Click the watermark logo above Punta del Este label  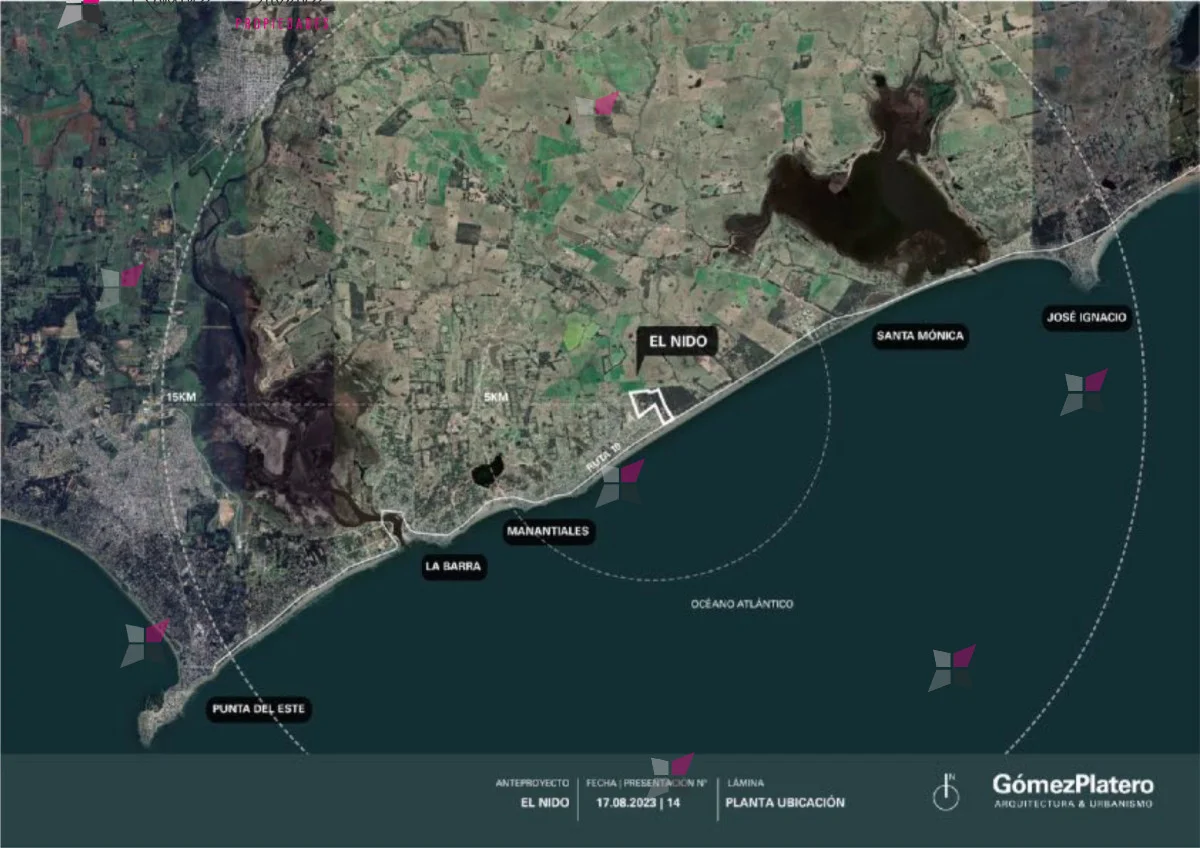[x=145, y=643]
